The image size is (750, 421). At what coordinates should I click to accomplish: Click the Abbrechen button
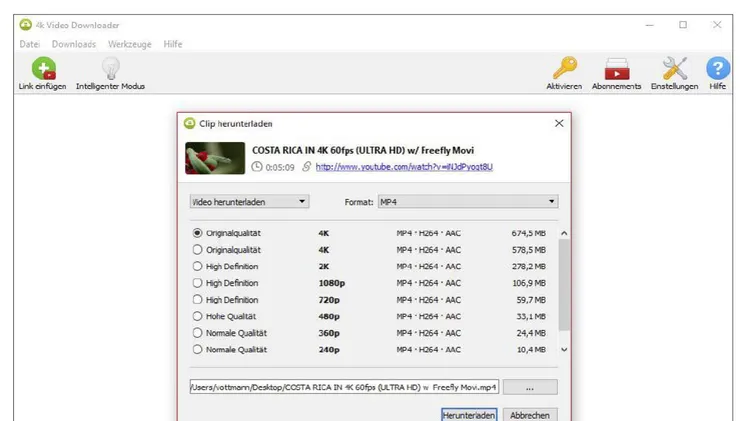(529, 415)
